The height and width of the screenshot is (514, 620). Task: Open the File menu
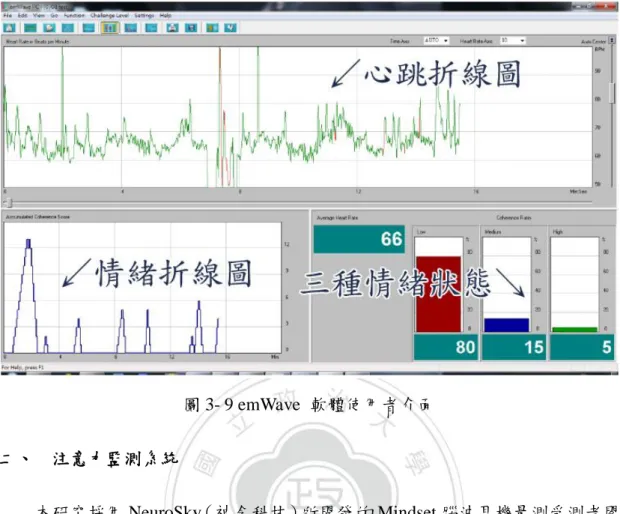(8, 15)
